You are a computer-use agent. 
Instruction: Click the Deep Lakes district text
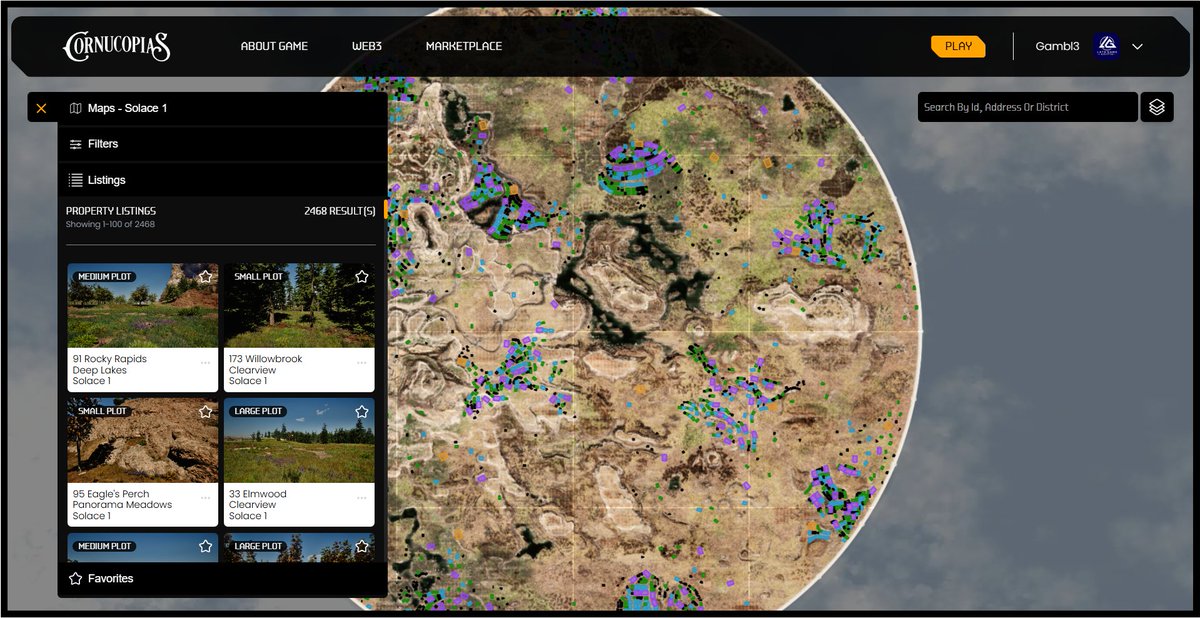(x=99, y=370)
